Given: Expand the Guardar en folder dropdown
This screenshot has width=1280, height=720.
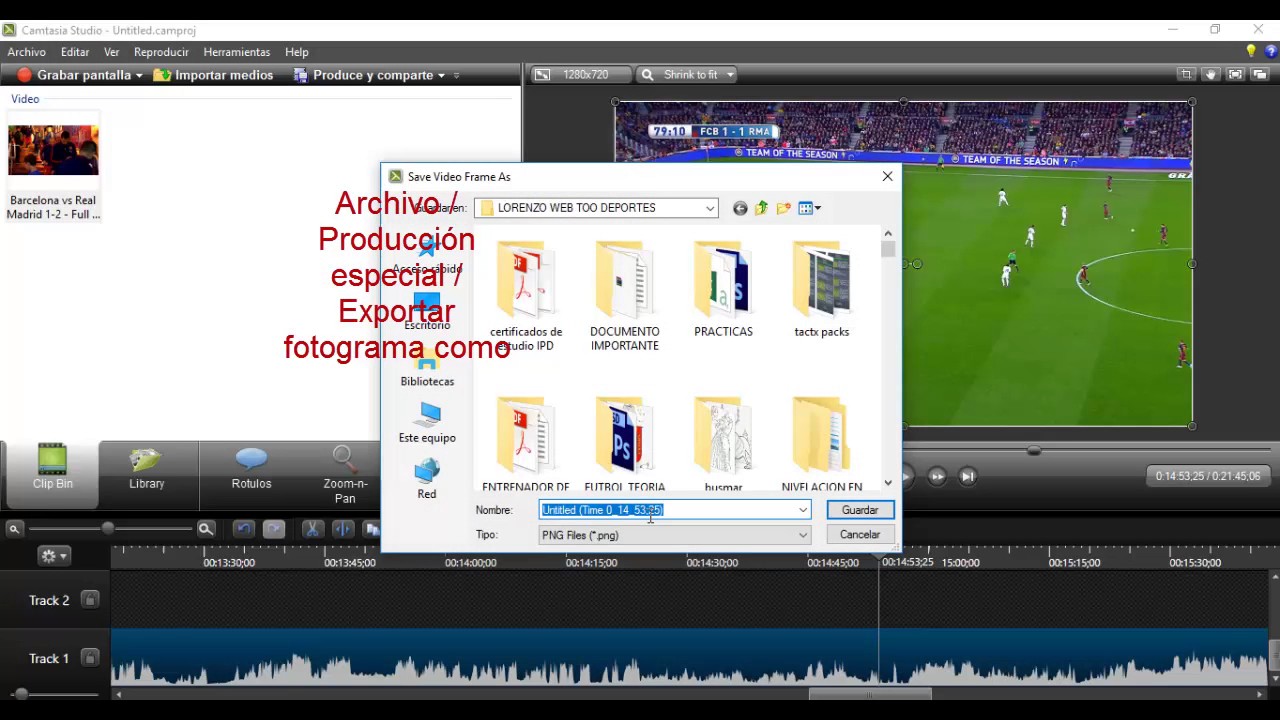Looking at the screenshot, I should 710,208.
